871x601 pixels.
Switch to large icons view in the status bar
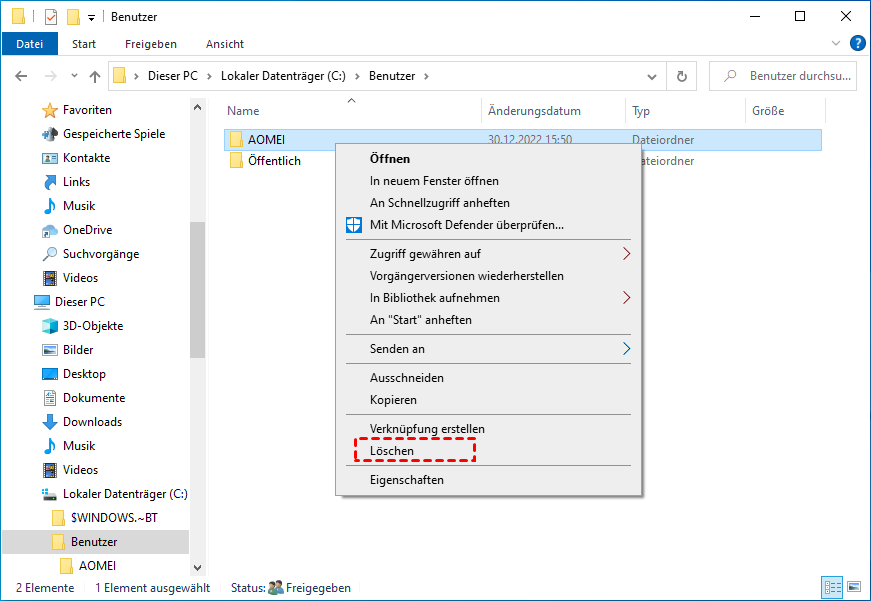854,587
